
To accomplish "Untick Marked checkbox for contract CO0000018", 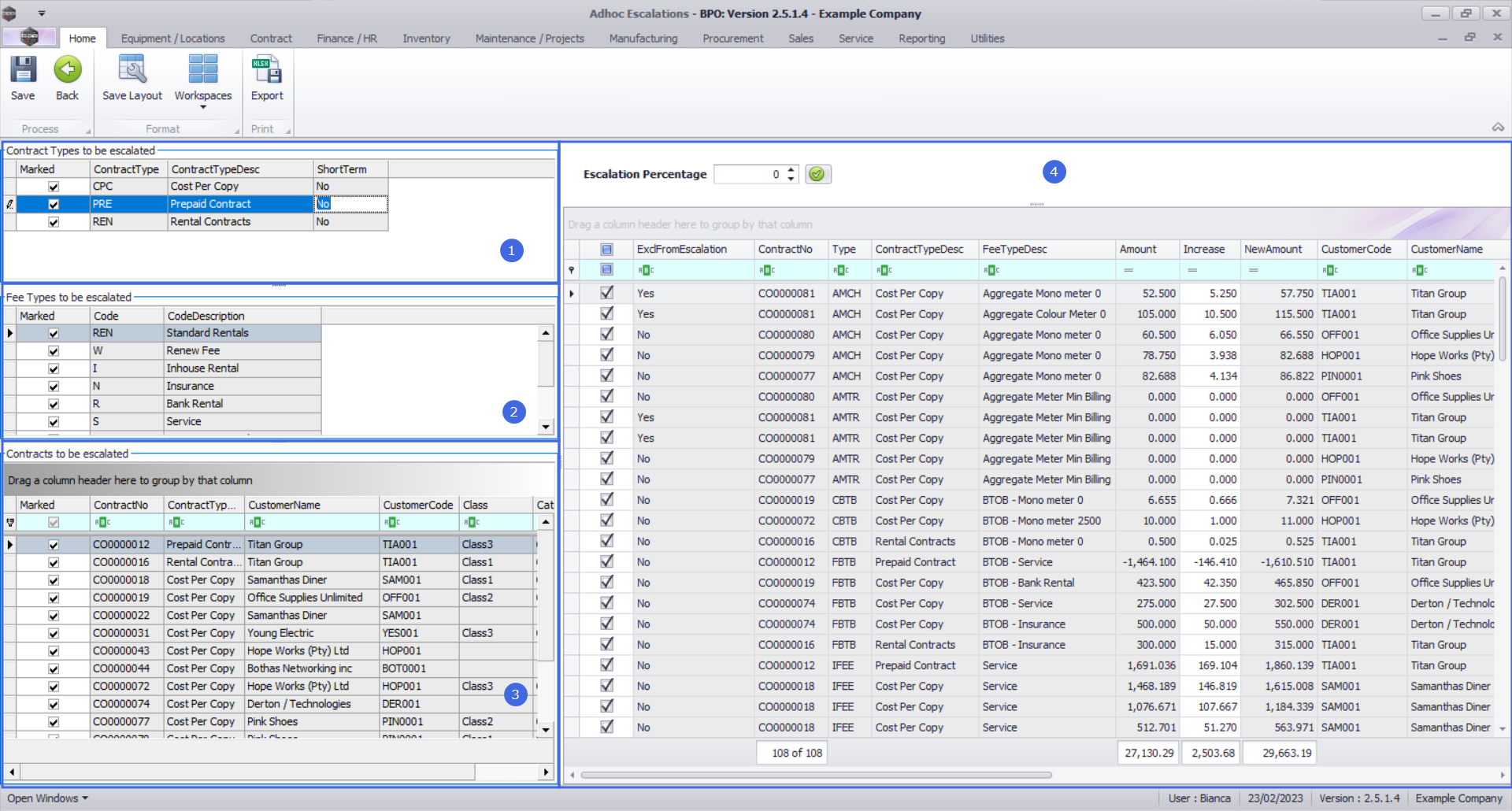I will click(x=54, y=580).
